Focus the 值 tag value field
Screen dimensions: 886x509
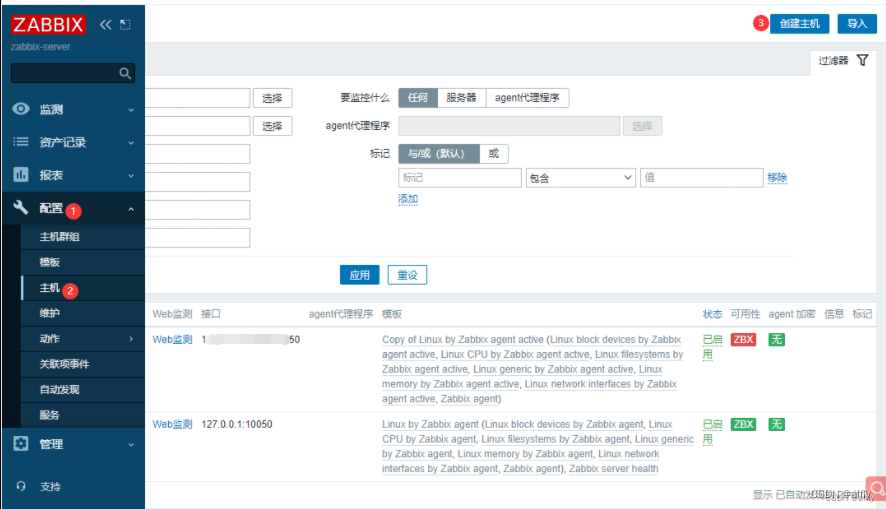[x=702, y=178]
